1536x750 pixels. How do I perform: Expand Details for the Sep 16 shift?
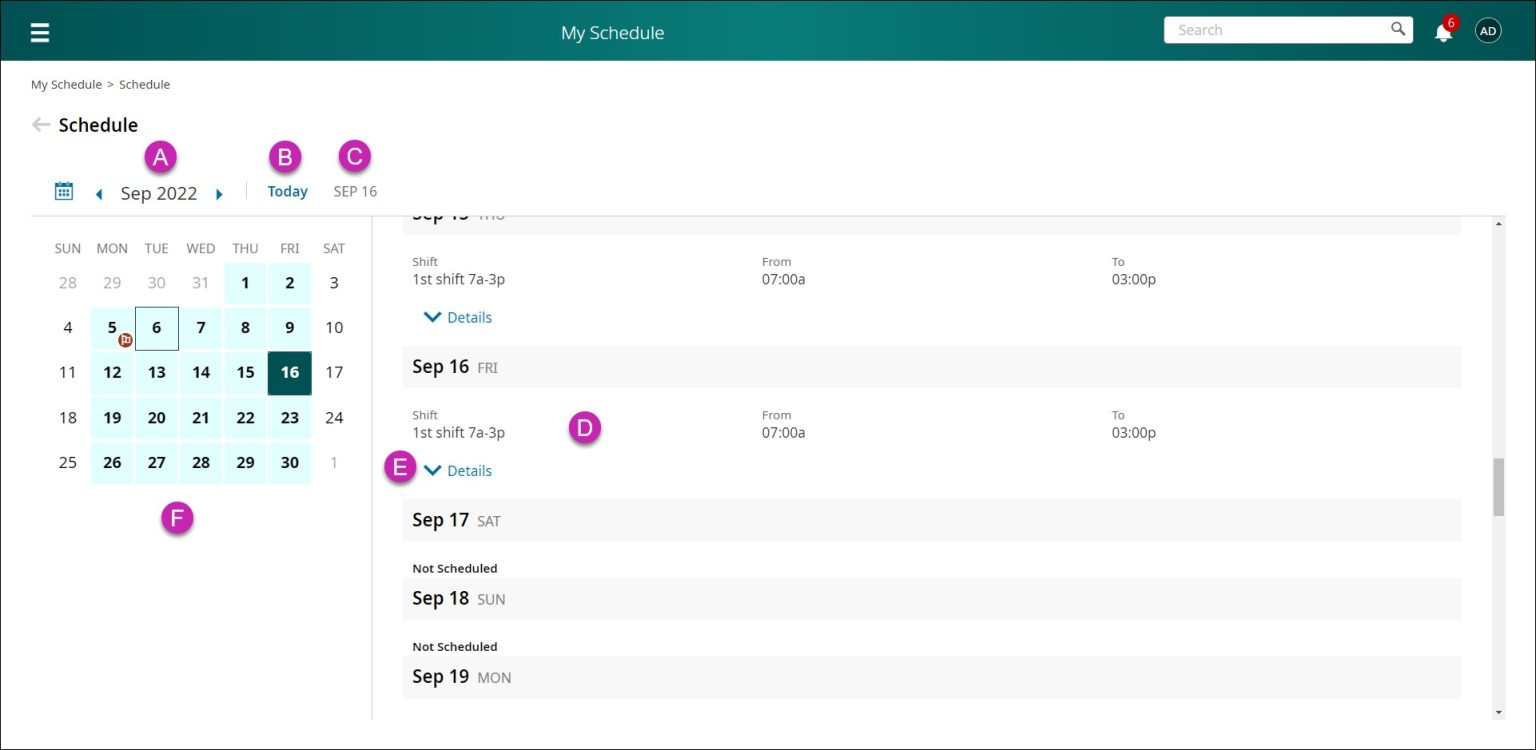[x=458, y=470]
